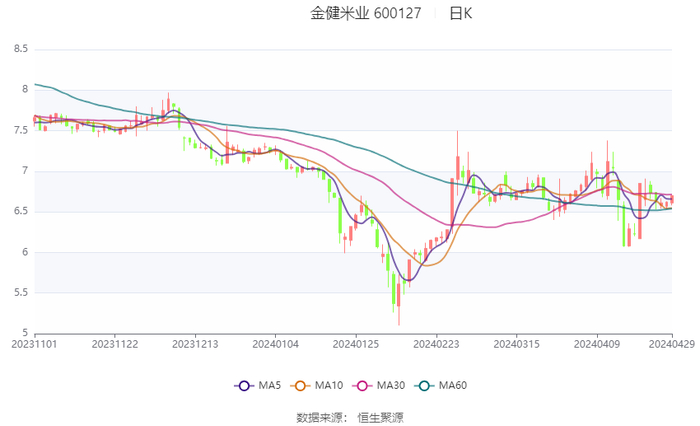The image size is (700, 426).
Task: Click the 5.5 price axis label
Action: click(x=20, y=292)
